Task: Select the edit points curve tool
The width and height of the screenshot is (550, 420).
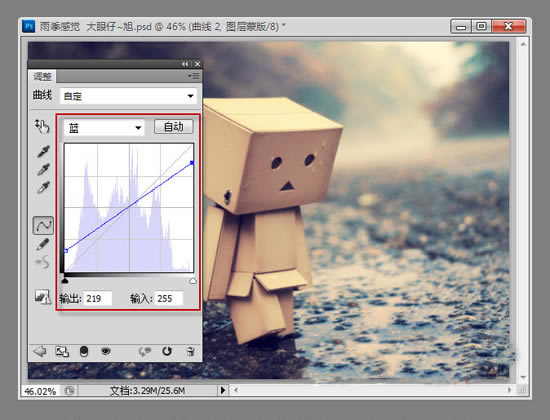Action: [x=43, y=225]
